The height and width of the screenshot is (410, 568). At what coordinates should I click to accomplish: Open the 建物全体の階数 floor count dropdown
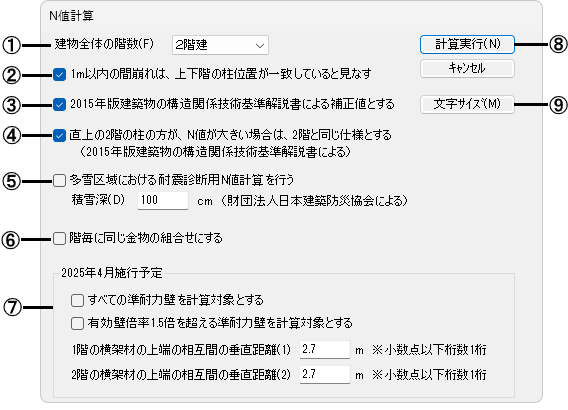coord(220,45)
